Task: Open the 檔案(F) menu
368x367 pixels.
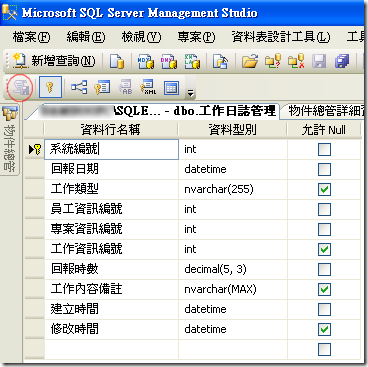Action: tap(31, 37)
